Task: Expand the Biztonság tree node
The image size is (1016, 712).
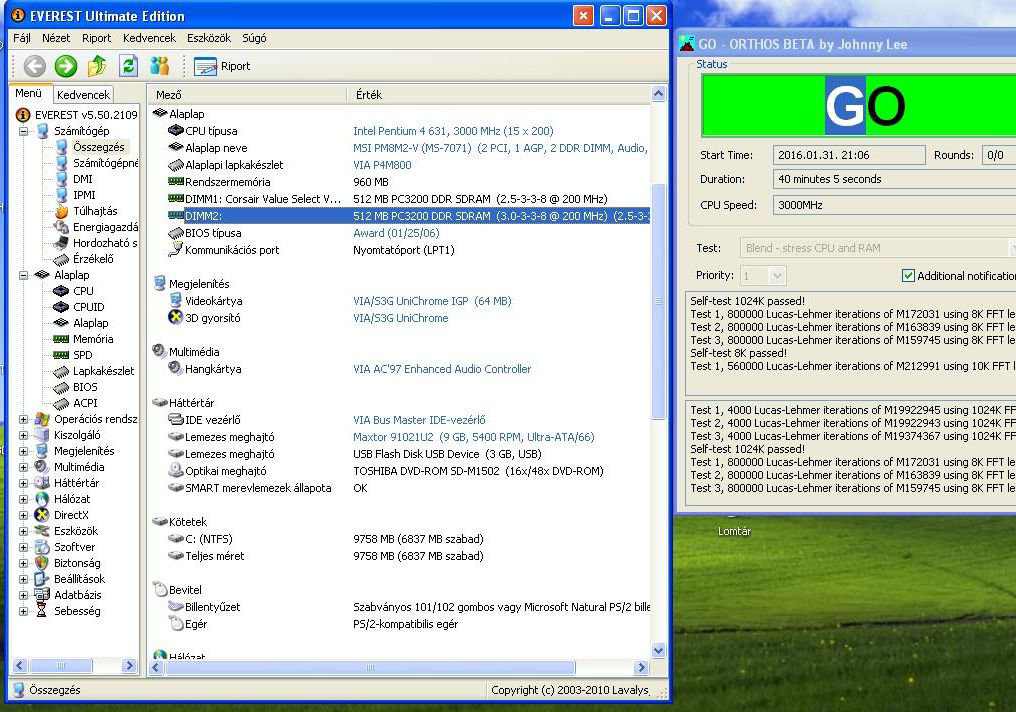Action: [23, 563]
